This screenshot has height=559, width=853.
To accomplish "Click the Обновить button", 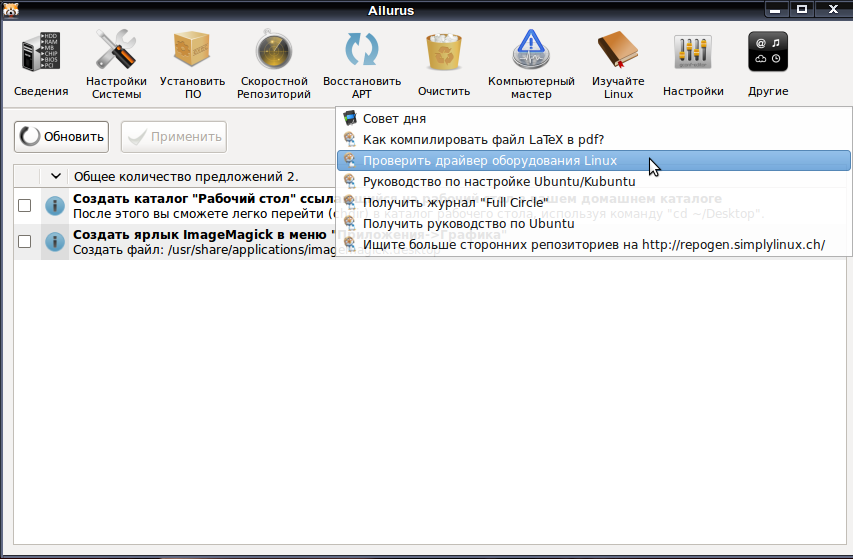I will click(61, 136).
